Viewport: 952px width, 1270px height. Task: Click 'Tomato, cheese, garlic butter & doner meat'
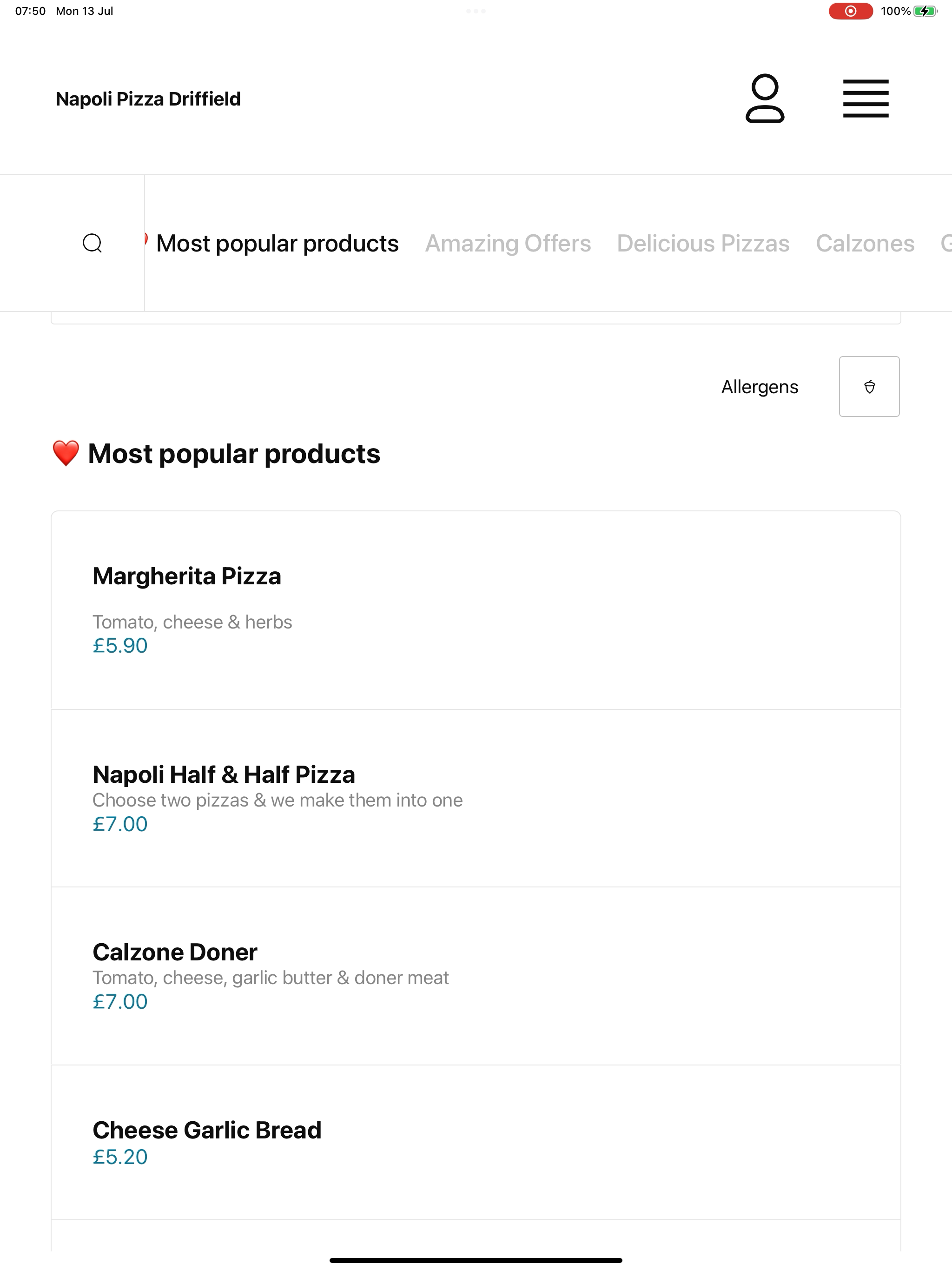(x=271, y=977)
